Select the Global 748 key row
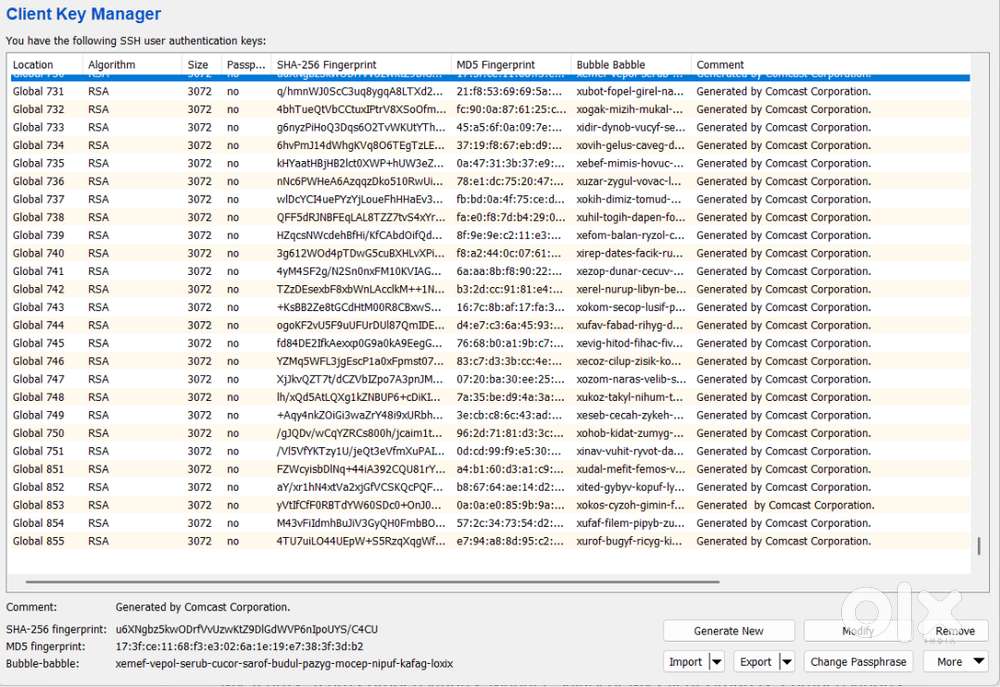Screen dimensions: 1000x687 pos(489,397)
